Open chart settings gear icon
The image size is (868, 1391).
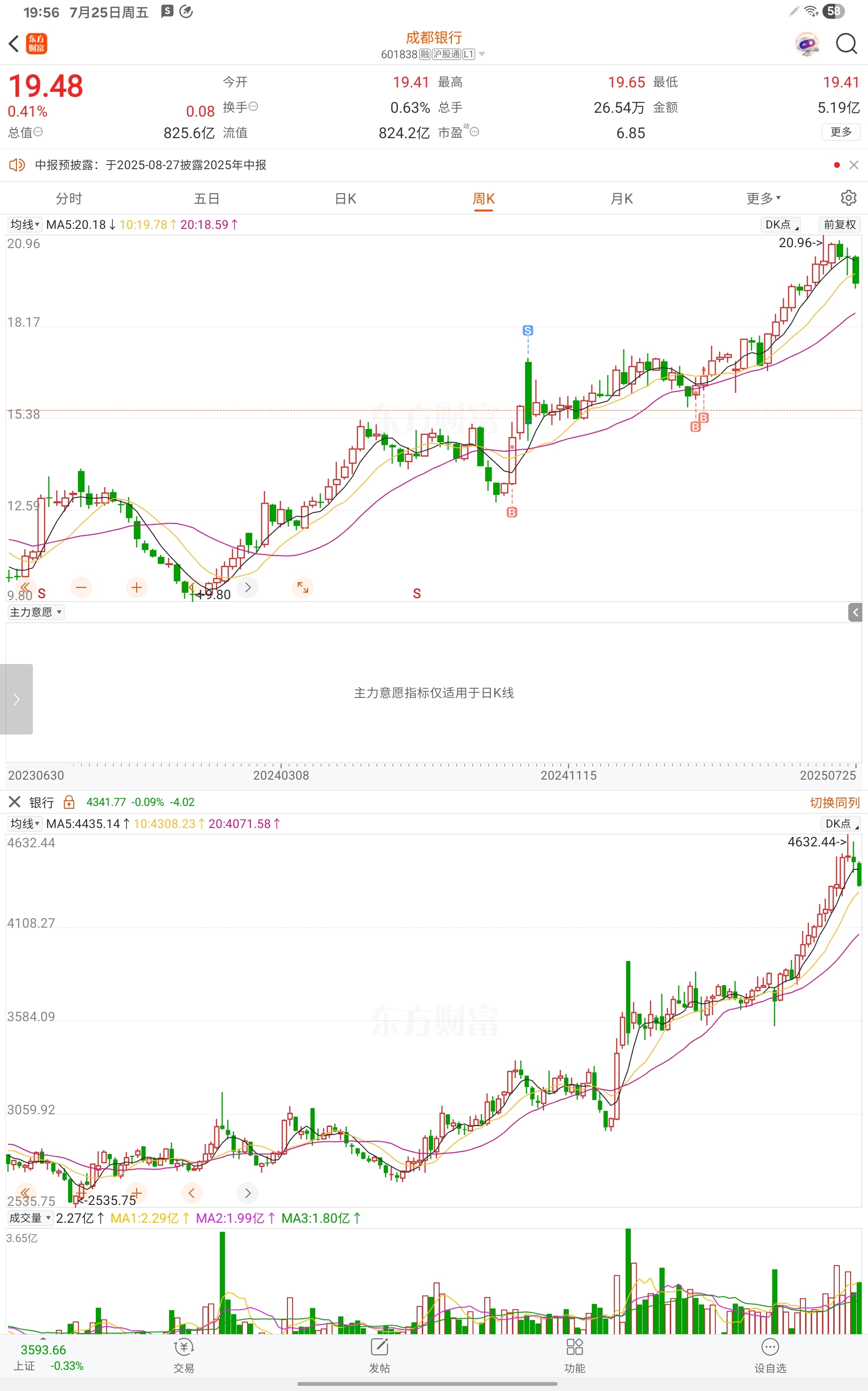(x=848, y=198)
